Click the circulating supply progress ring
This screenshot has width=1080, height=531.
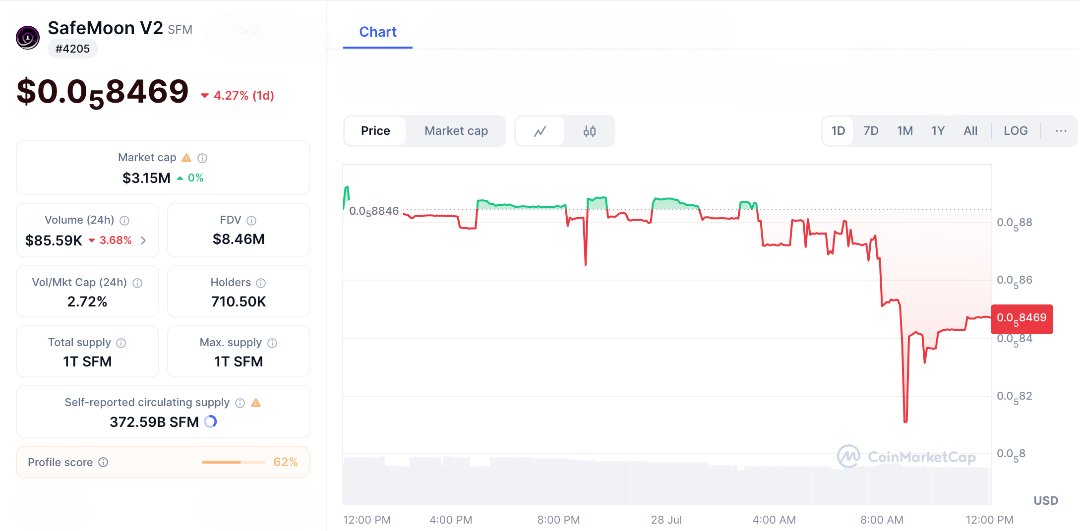point(211,422)
